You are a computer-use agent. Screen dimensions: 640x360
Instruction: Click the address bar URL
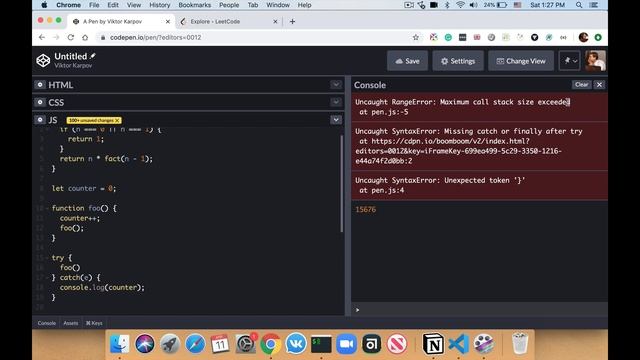tap(156, 38)
